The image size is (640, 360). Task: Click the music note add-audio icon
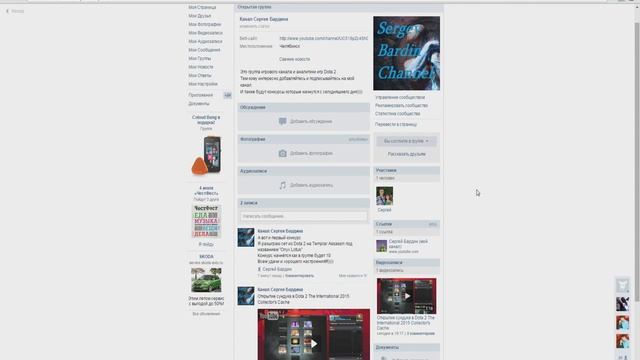282,185
